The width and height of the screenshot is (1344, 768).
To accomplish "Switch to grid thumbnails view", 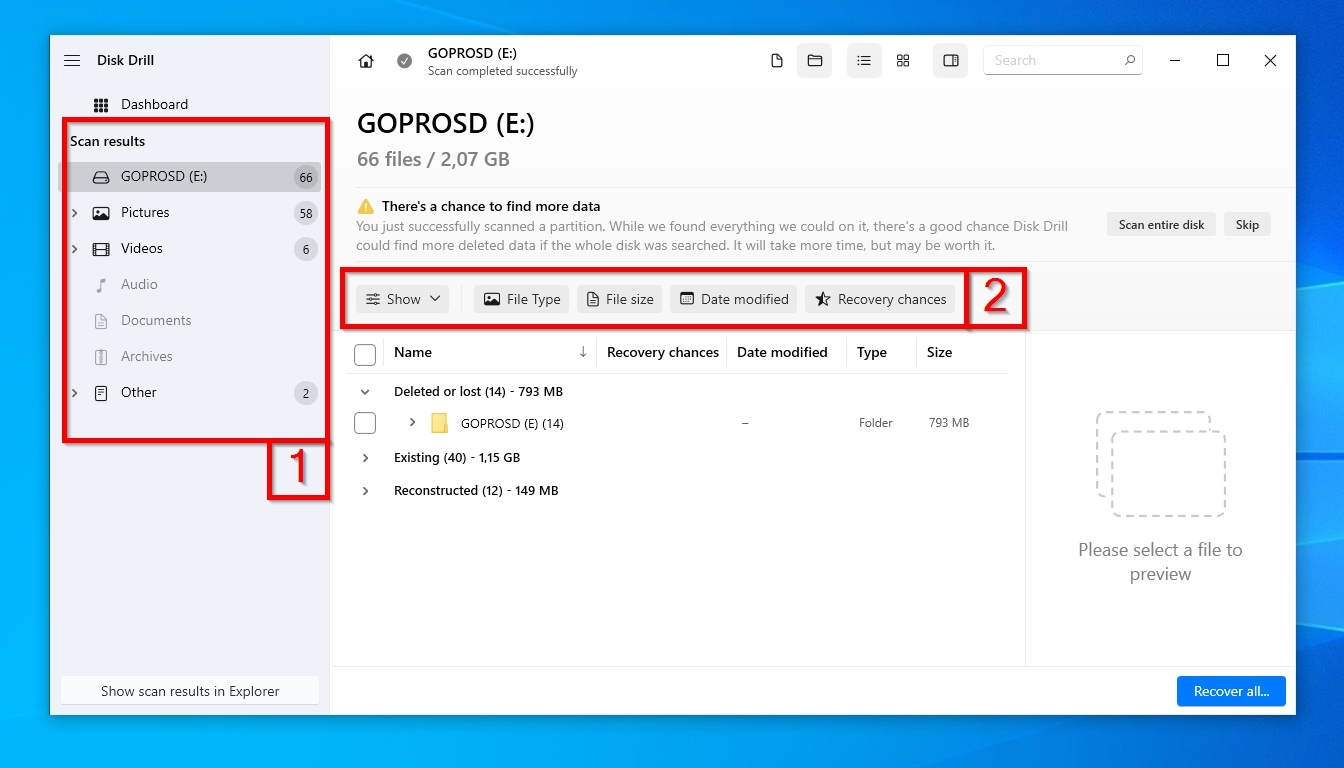I will (903, 61).
